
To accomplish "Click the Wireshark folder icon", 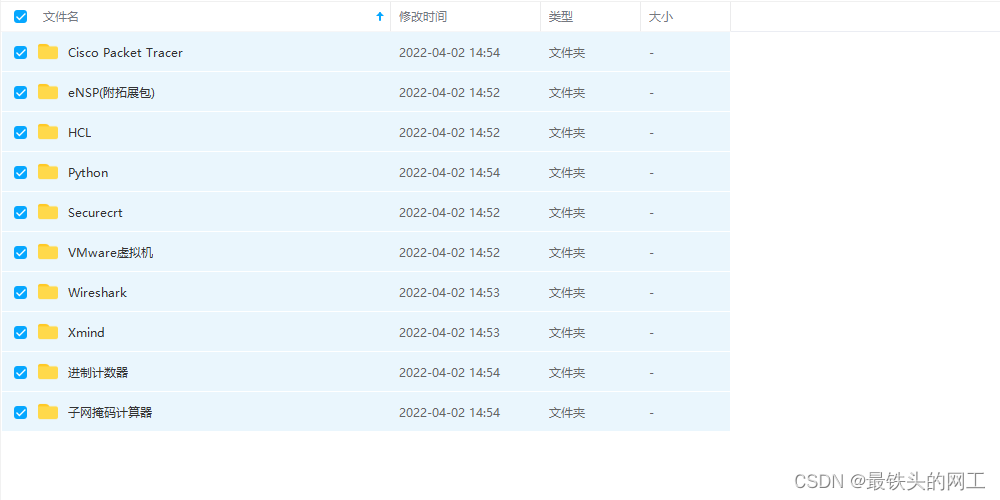I will pyautogui.click(x=48, y=292).
